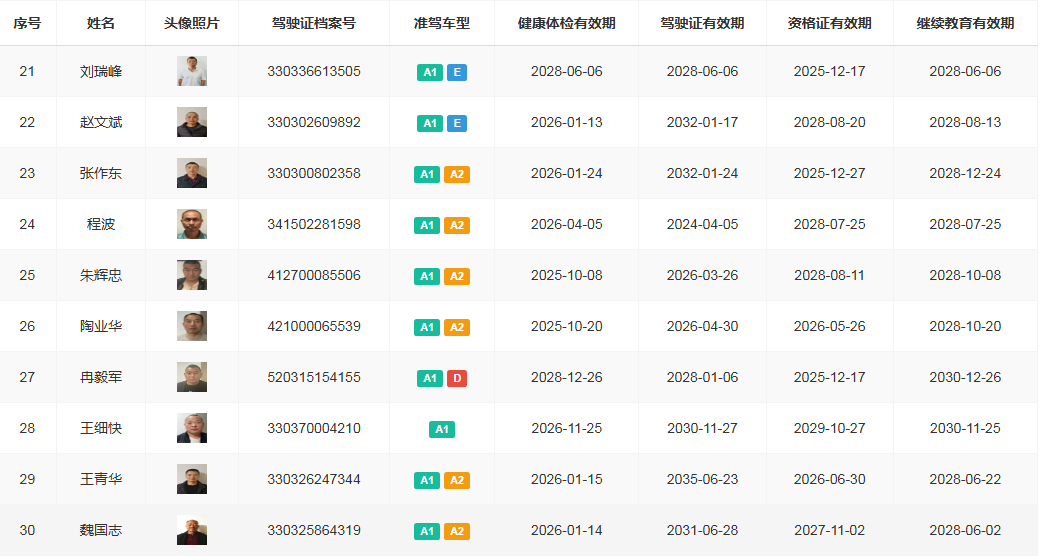Click the blue E badge in 赵文斌's row
1042x558 pixels.
tap(456, 123)
